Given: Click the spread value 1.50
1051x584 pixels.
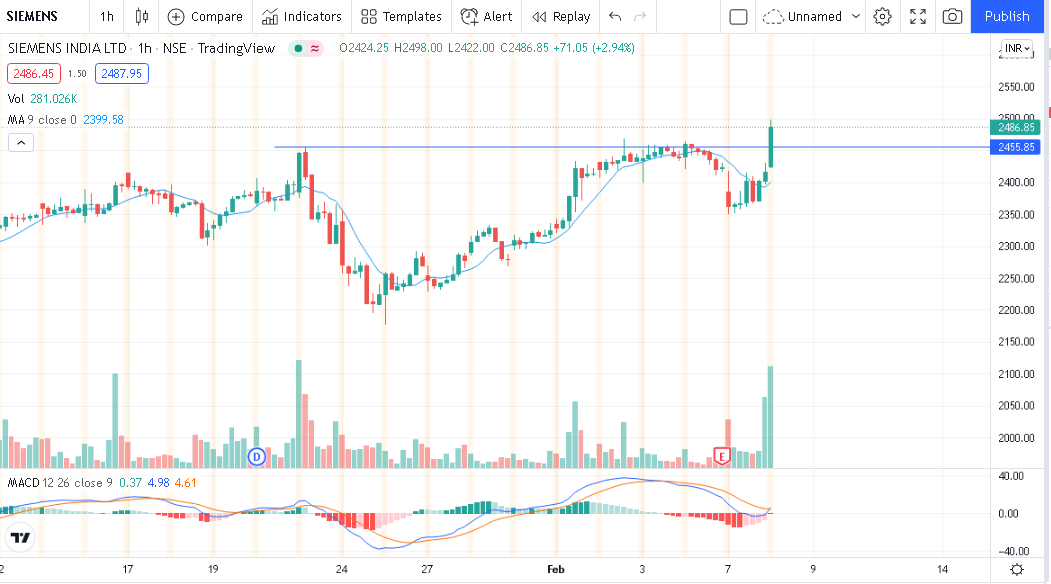Looking at the screenshot, I should pos(77,74).
